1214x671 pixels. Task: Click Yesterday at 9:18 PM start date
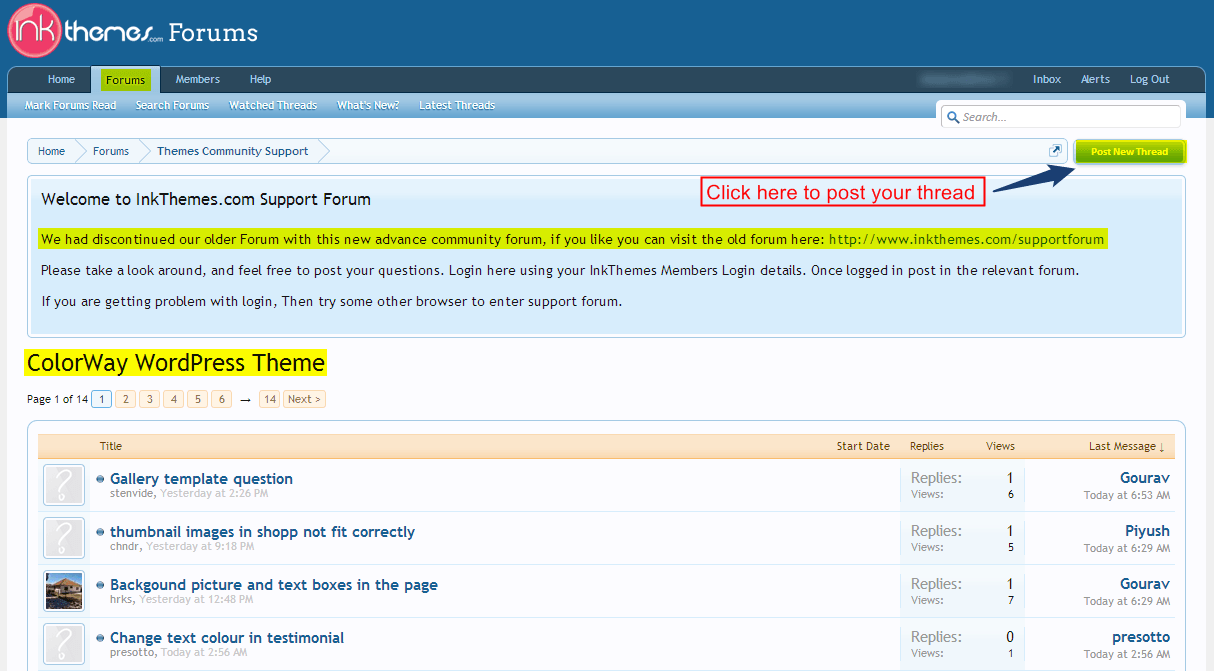pyautogui.click(x=200, y=547)
